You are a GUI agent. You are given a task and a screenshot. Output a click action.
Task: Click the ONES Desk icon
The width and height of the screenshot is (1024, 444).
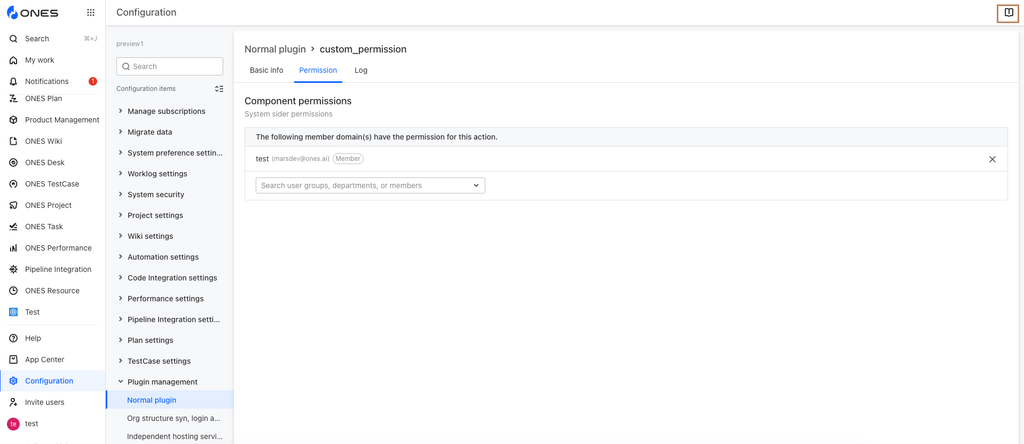pyautogui.click(x=13, y=163)
